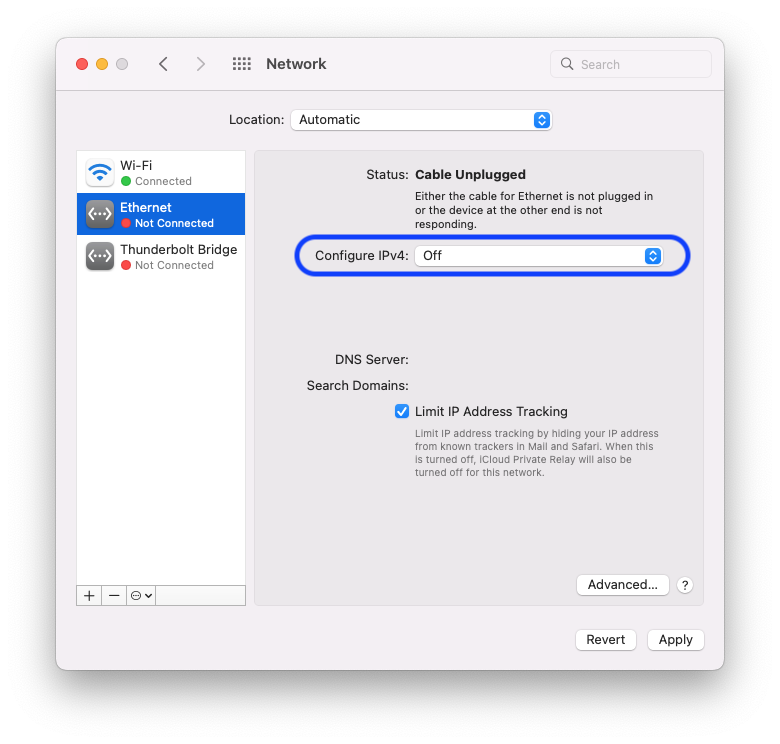Close the Network window

click(x=82, y=64)
